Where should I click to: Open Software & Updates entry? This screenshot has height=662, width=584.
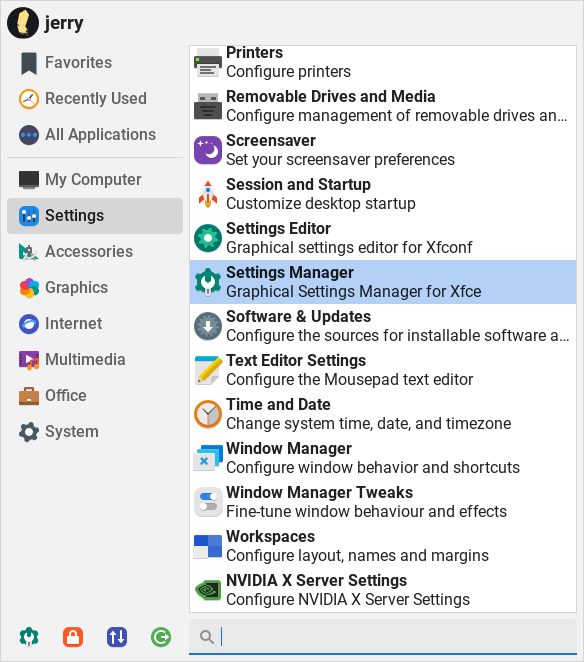click(x=383, y=326)
